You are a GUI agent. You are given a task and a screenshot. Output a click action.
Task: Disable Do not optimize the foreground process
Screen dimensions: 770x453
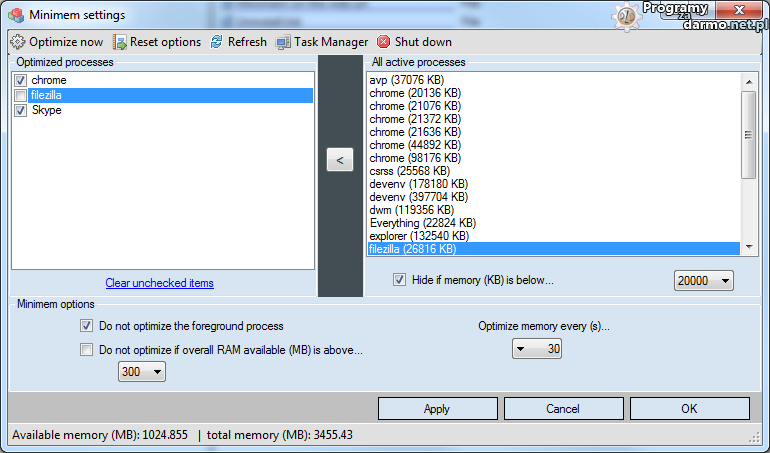[x=86, y=326]
